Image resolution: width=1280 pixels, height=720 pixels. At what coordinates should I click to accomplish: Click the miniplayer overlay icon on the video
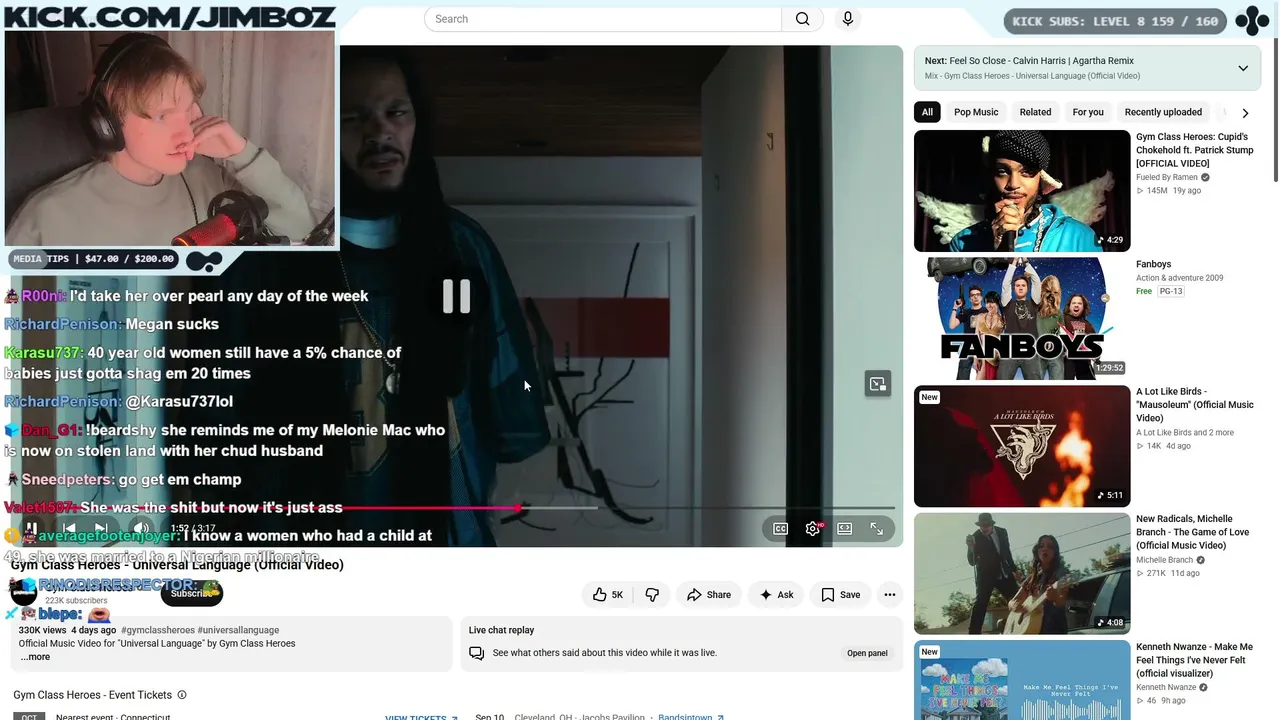878,384
